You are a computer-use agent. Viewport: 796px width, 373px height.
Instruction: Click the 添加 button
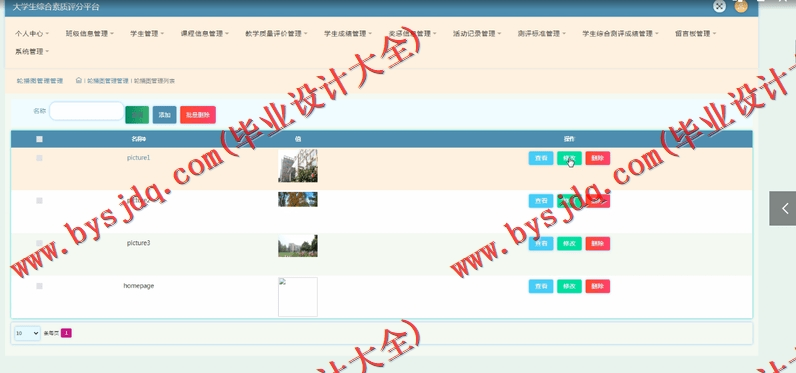(164, 115)
